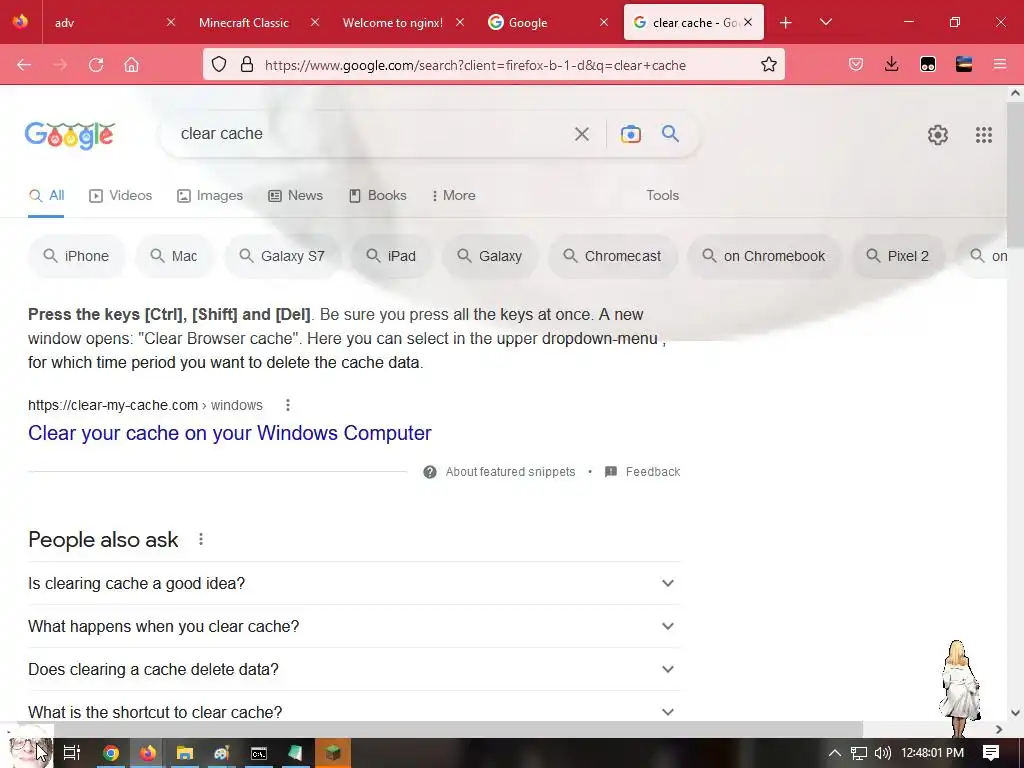Open Chrome from the taskbar
The width and height of the screenshot is (1024, 768).
(111, 753)
